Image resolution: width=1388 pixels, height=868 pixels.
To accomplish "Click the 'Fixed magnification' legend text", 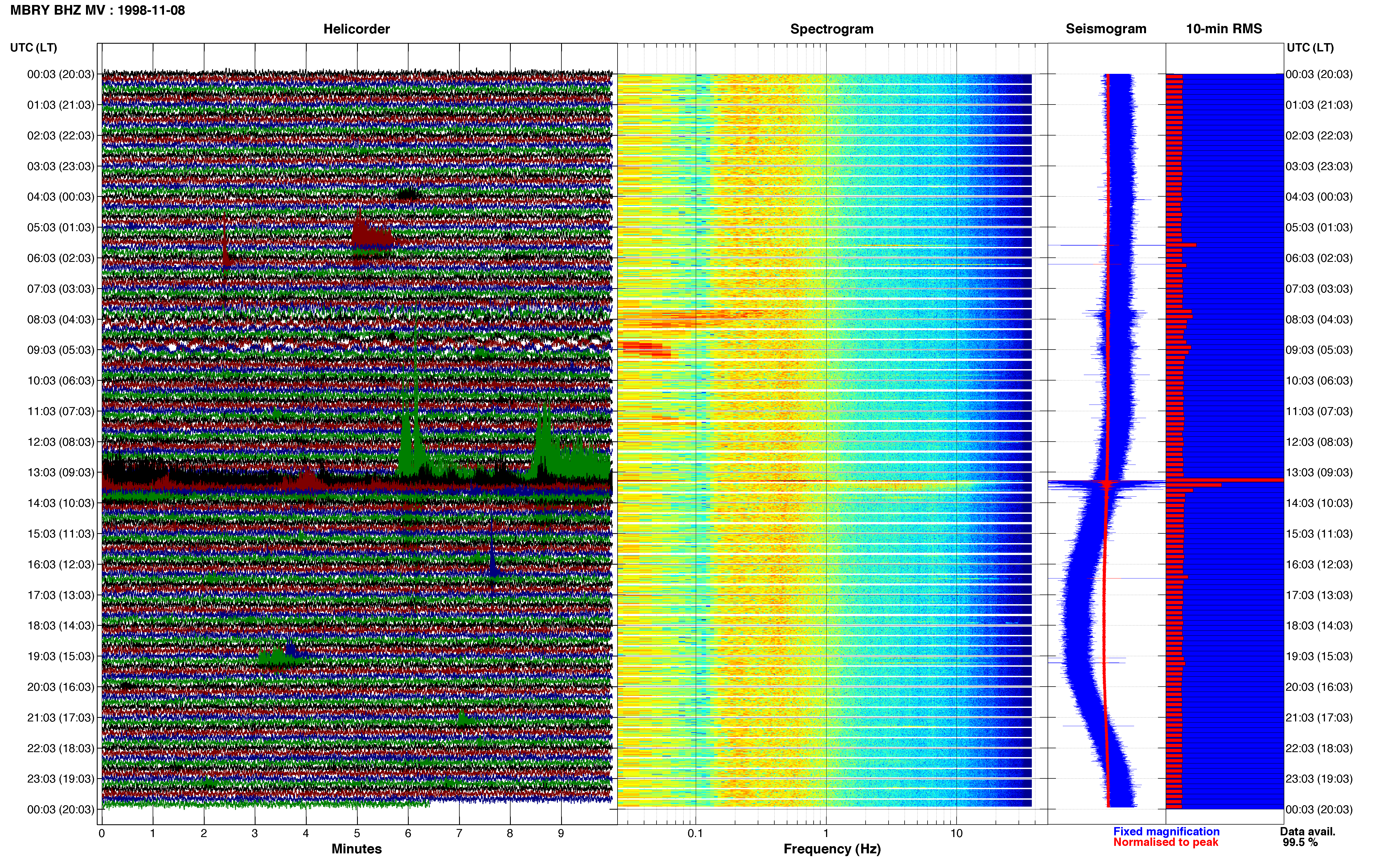I will click(x=1166, y=831).
